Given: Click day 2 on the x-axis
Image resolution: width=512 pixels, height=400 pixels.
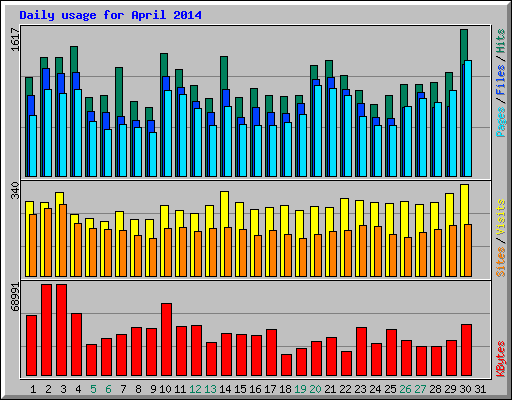Looking at the screenshot, I should pos(48,389).
